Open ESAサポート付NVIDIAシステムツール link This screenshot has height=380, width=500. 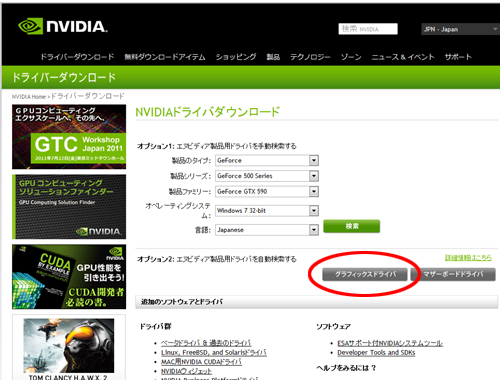(x=390, y=343)
